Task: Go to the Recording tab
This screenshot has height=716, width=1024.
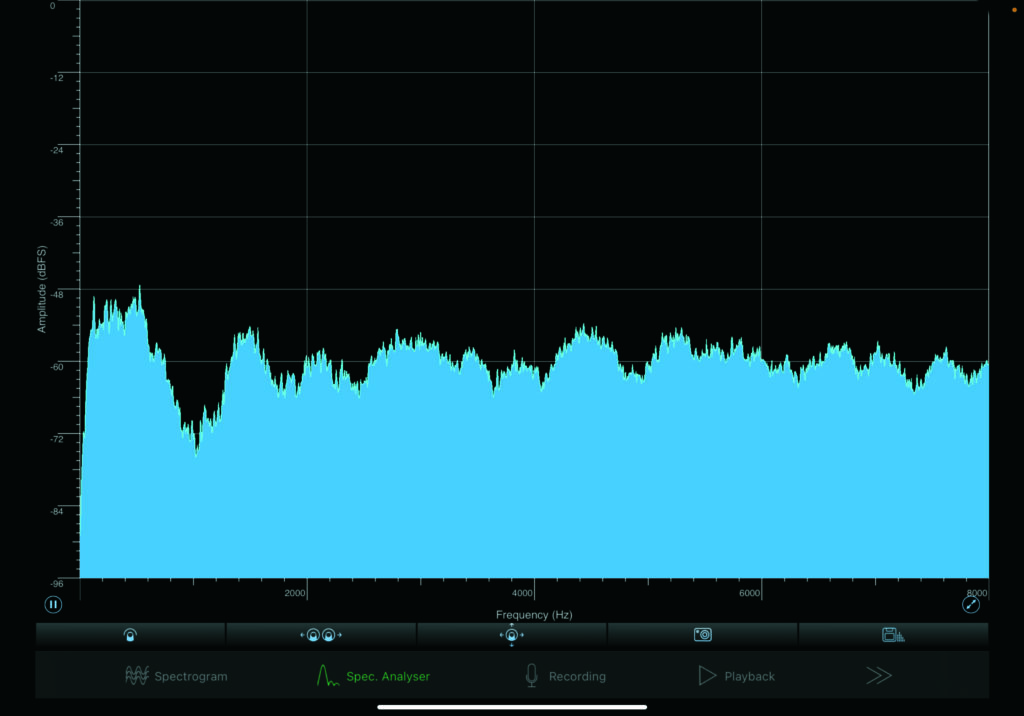Action: tap(566, 676)
